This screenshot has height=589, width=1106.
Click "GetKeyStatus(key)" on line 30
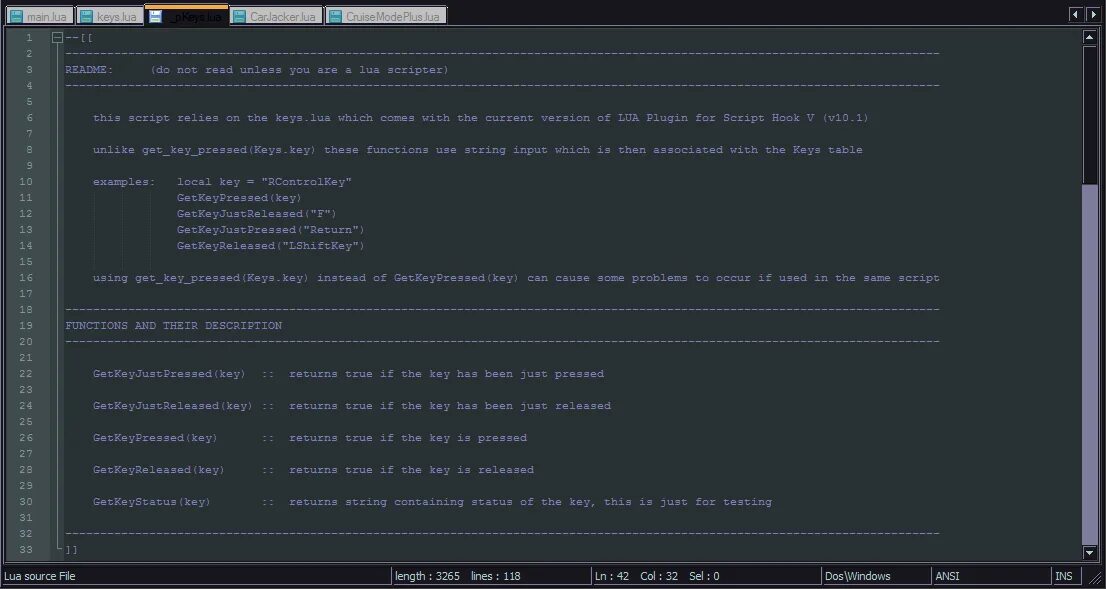coord(152,502)
